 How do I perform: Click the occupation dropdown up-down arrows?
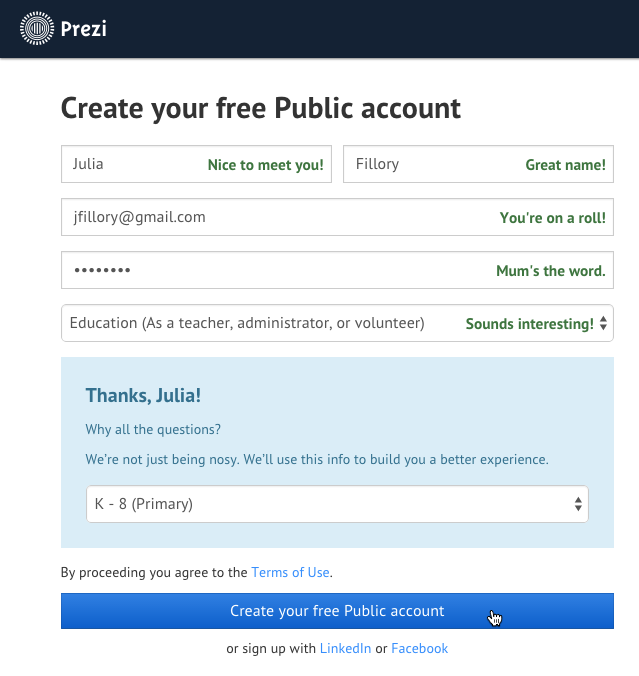603,324
